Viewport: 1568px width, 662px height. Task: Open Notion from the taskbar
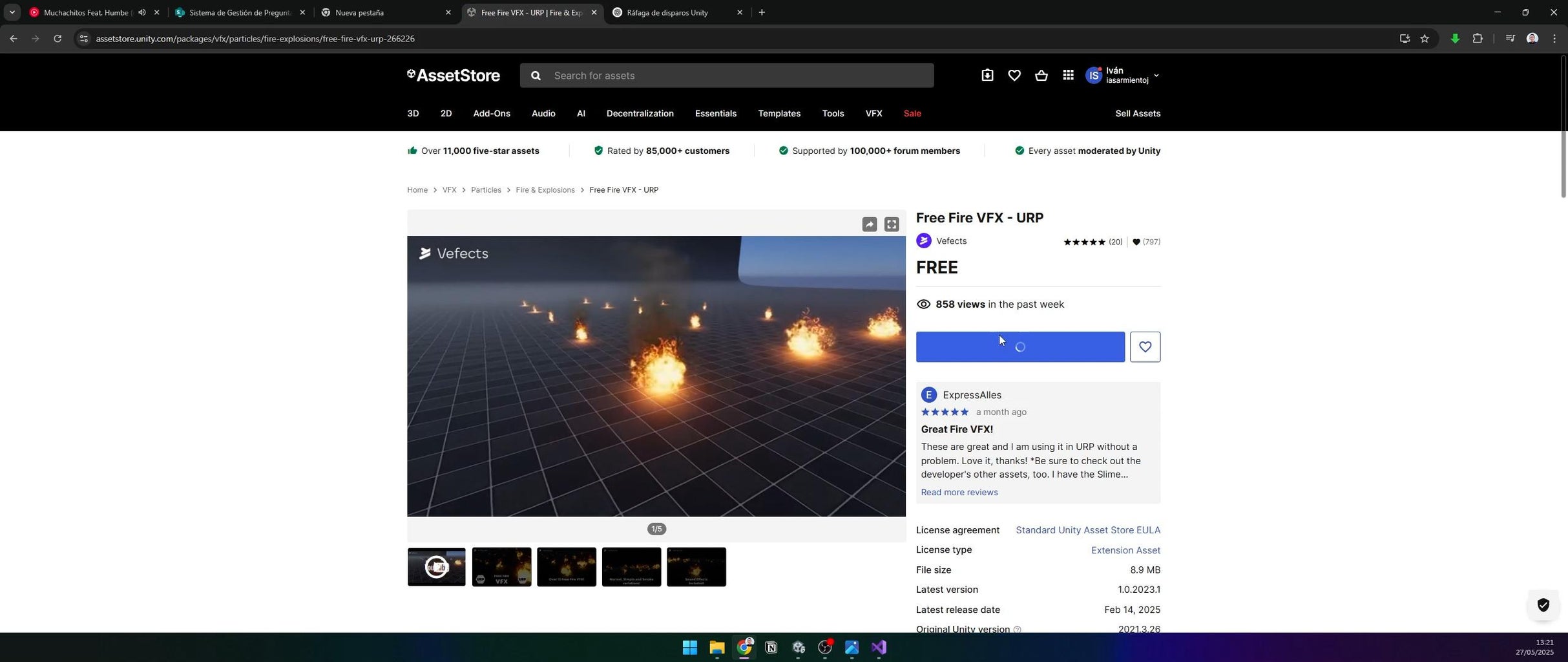(771, 648)
